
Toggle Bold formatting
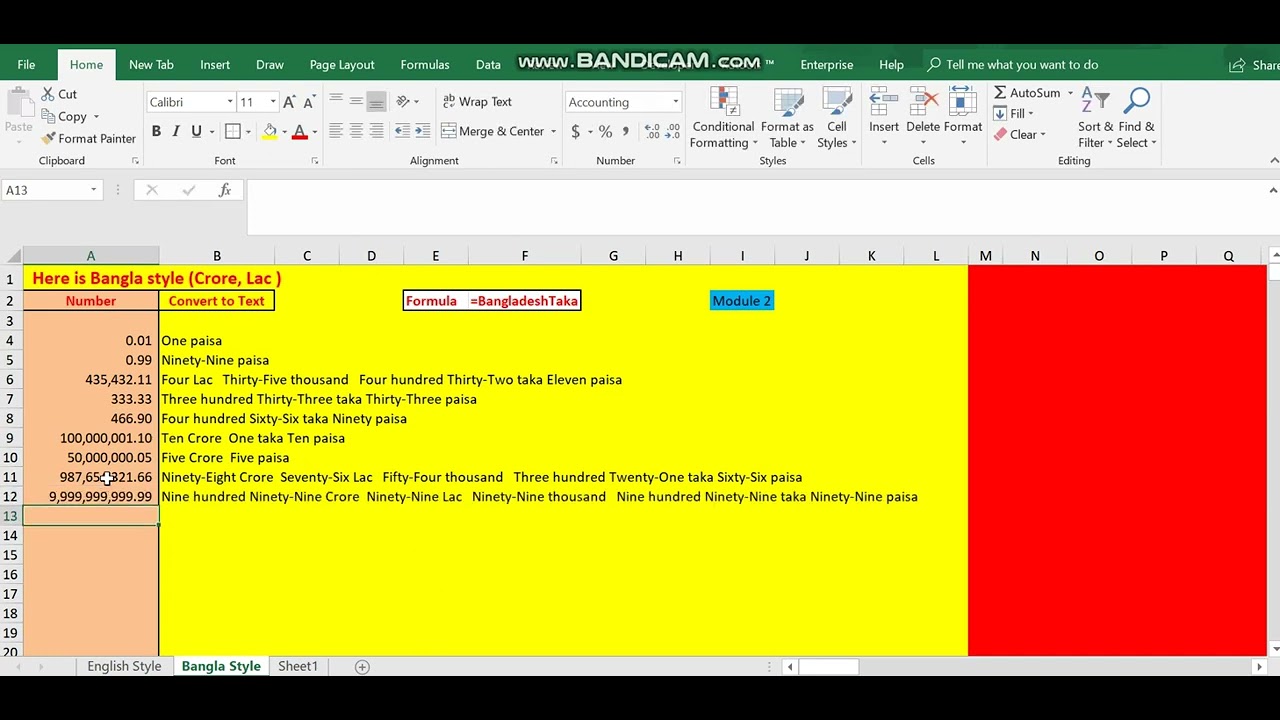click(156, 132)
